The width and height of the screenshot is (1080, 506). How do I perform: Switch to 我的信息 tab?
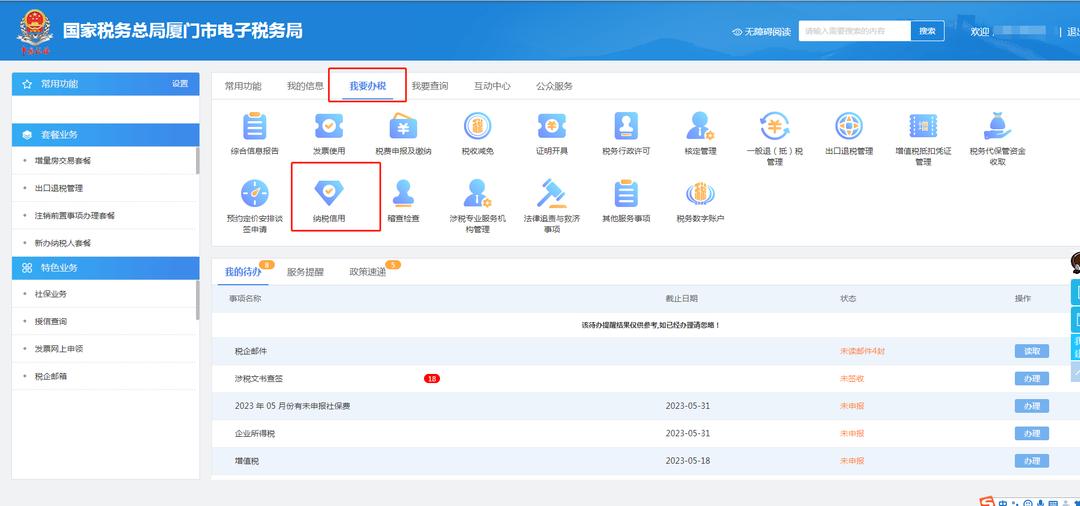[305, 86]
